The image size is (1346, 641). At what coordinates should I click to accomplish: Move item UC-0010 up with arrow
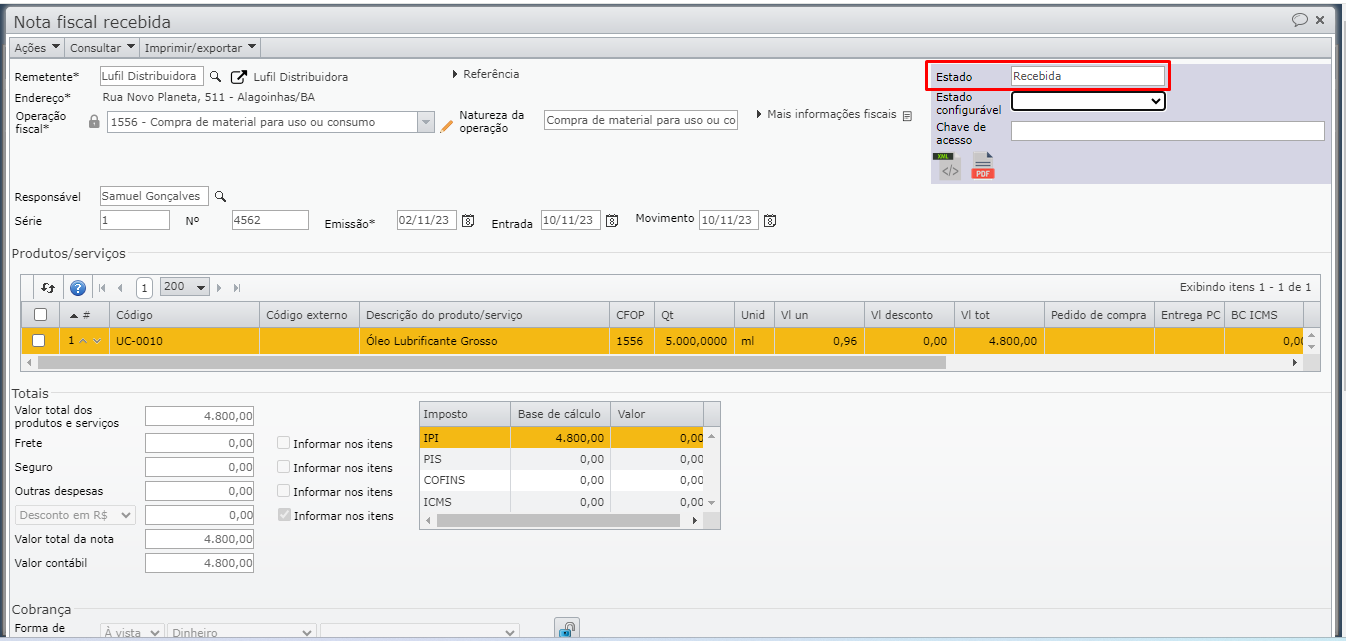point(83,341)
